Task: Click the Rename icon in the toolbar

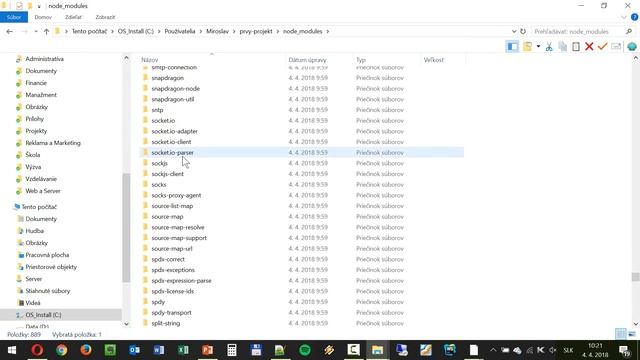Action: (x=616, y=47)
